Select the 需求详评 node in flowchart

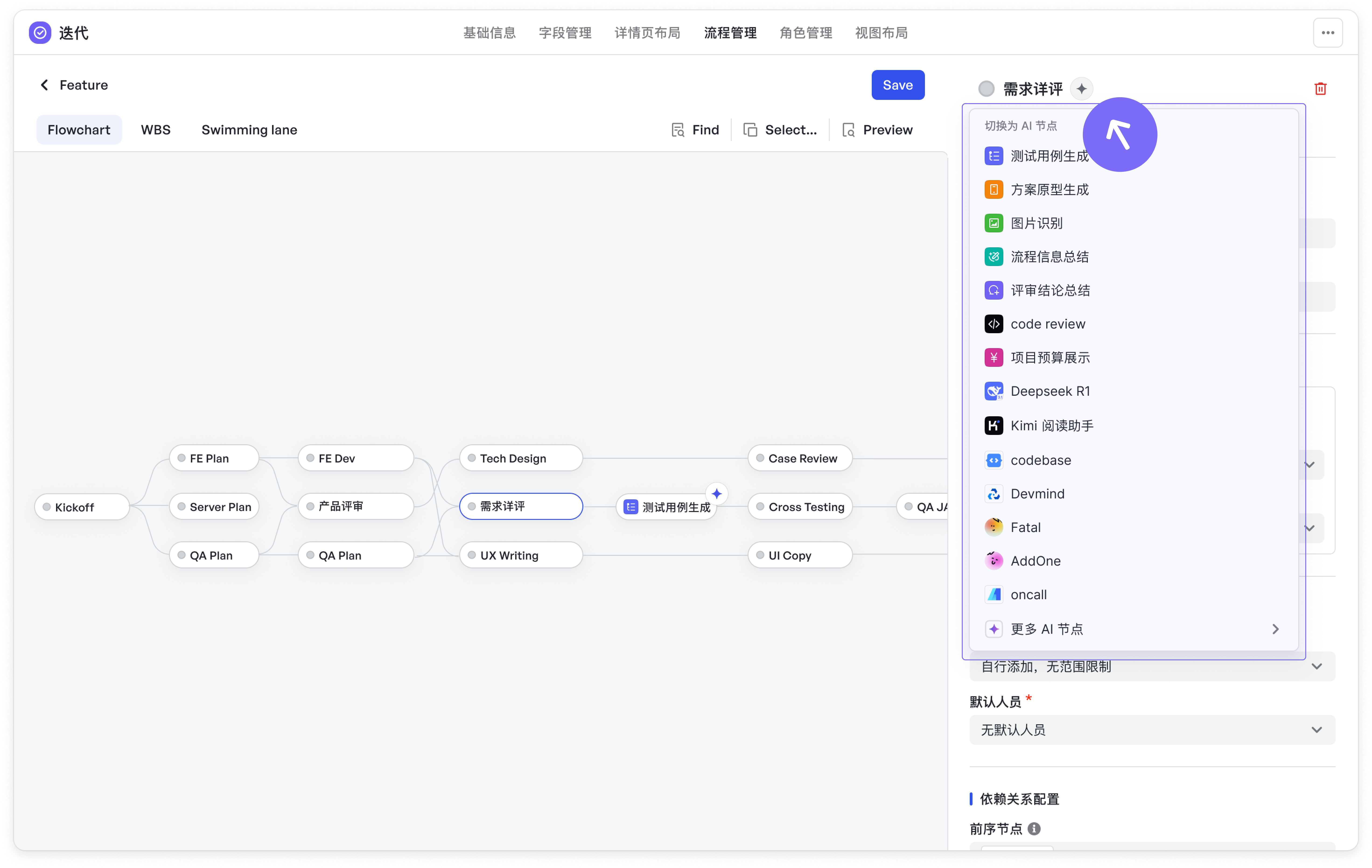[521, 507]
